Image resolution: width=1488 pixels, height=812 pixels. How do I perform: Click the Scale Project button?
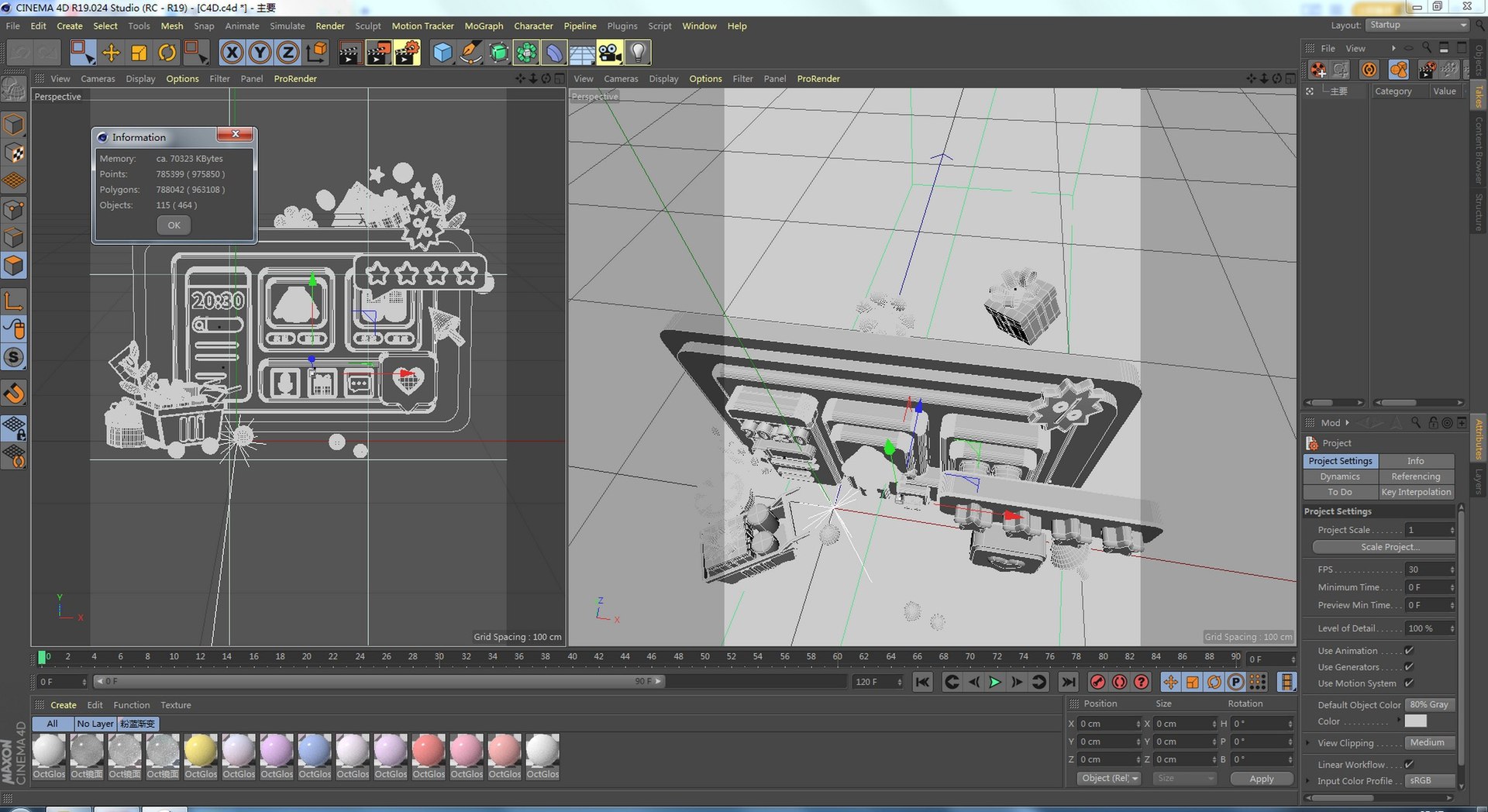coord(1384,547)
